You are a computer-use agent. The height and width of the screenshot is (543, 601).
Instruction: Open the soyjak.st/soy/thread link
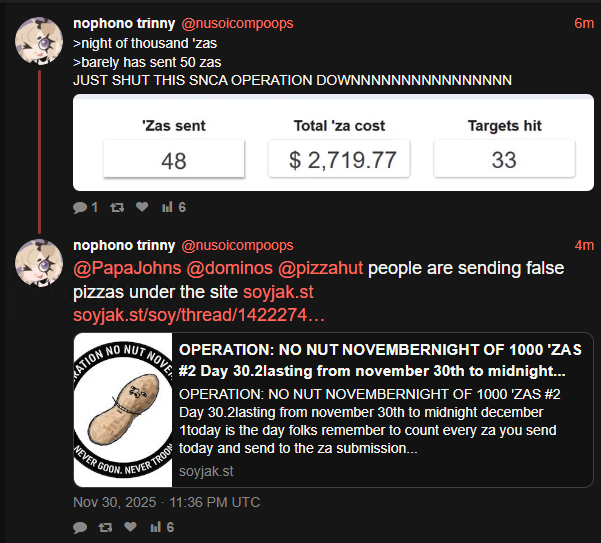(x=200, y=315)
